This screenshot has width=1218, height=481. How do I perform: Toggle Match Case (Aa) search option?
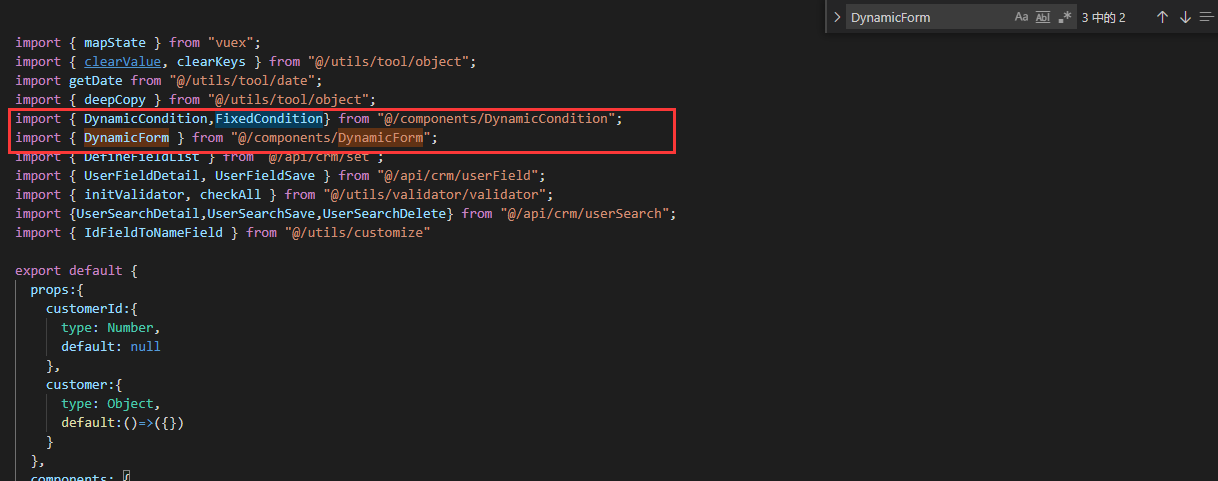(x=1021, y=17)
